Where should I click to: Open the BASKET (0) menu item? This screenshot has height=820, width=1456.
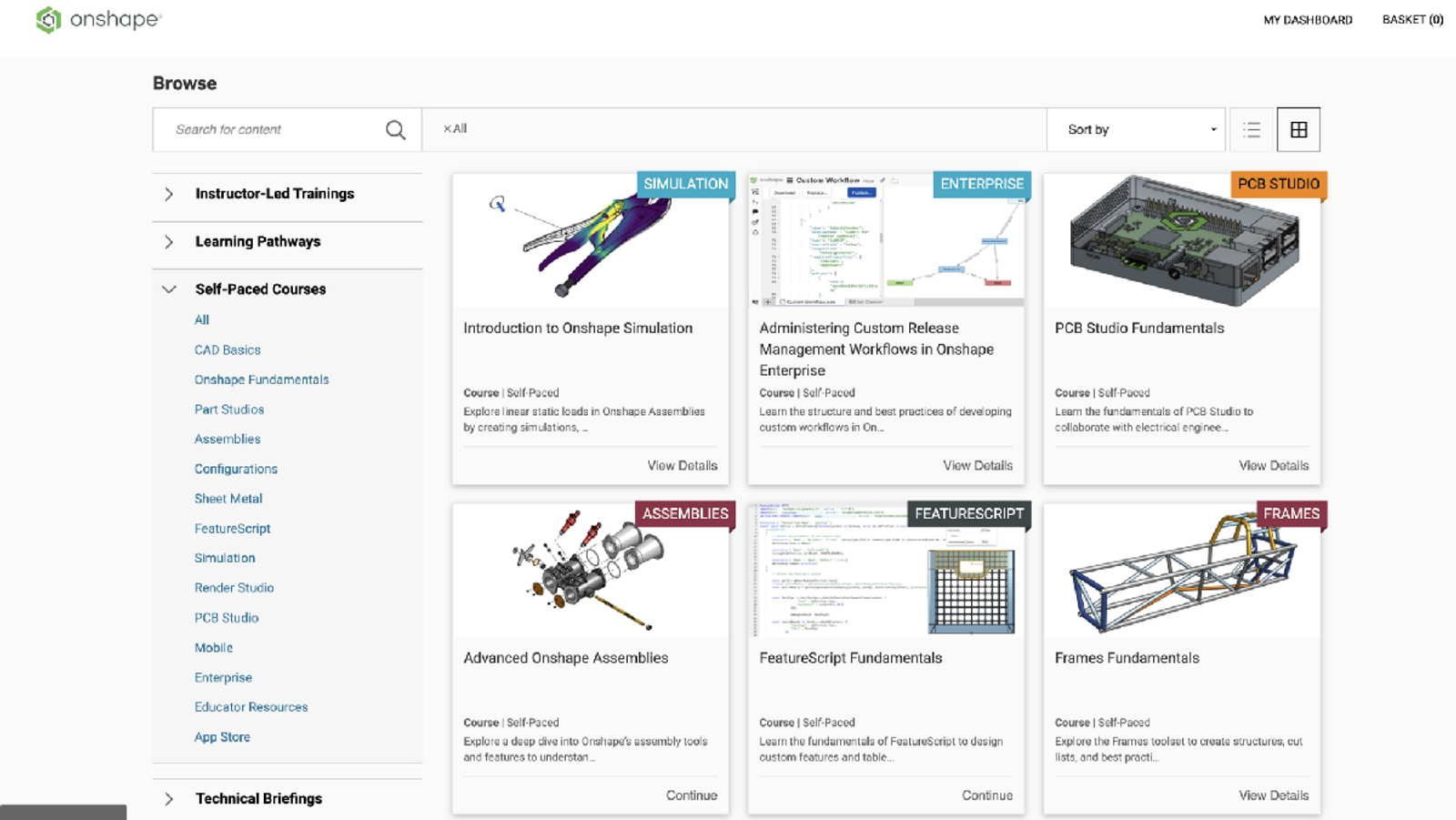click(x=1412, y=20)
